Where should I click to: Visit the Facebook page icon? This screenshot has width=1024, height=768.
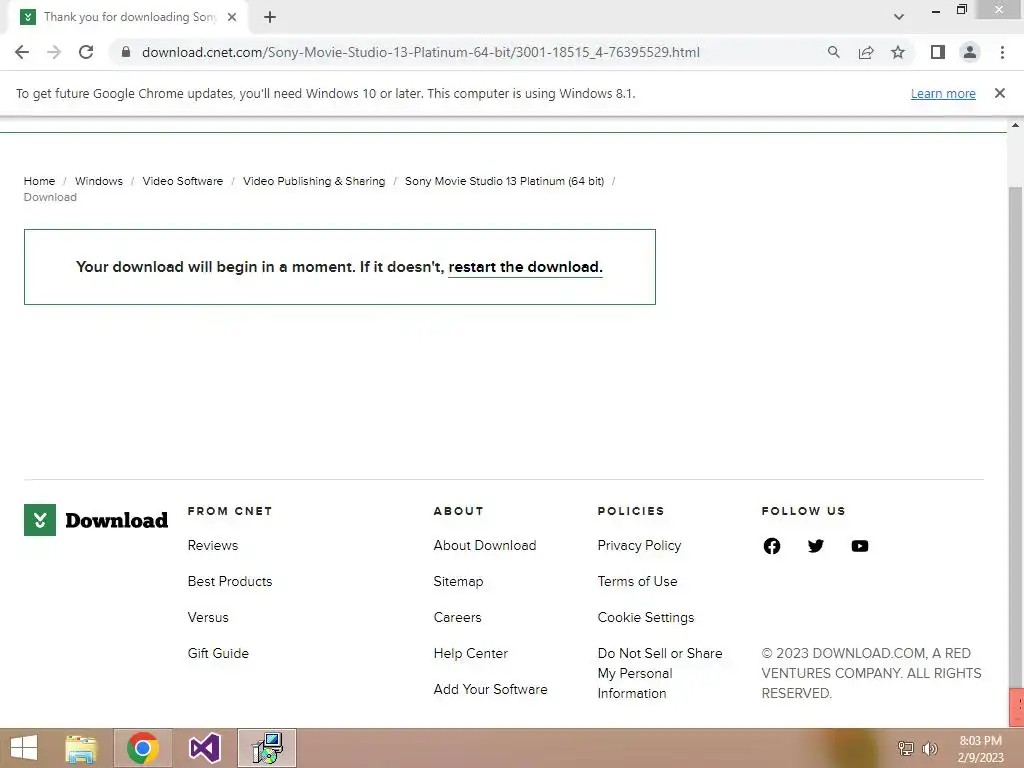[x=771, y=546]
